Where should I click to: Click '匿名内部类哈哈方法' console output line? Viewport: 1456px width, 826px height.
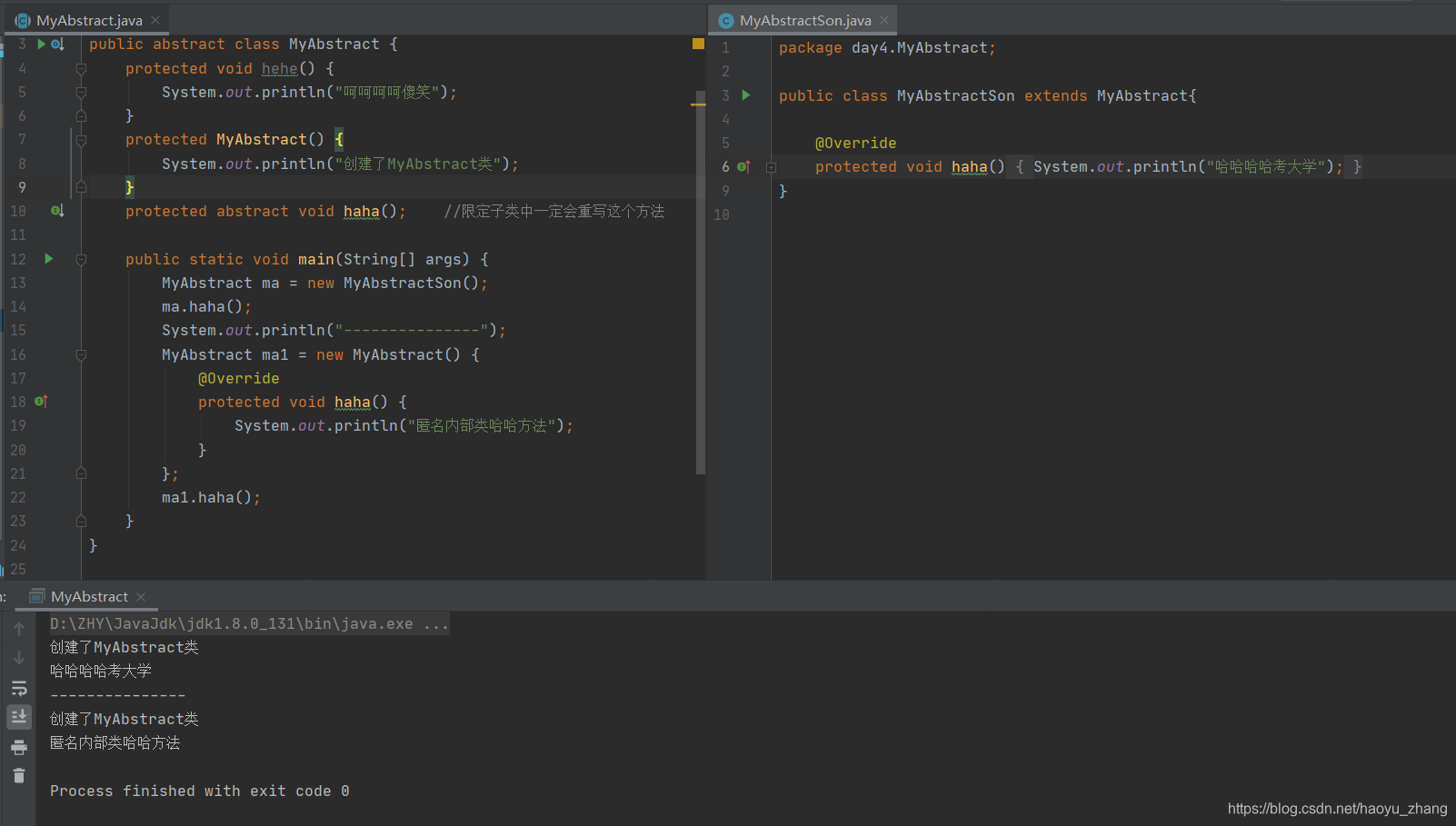(x=115, y=742)
